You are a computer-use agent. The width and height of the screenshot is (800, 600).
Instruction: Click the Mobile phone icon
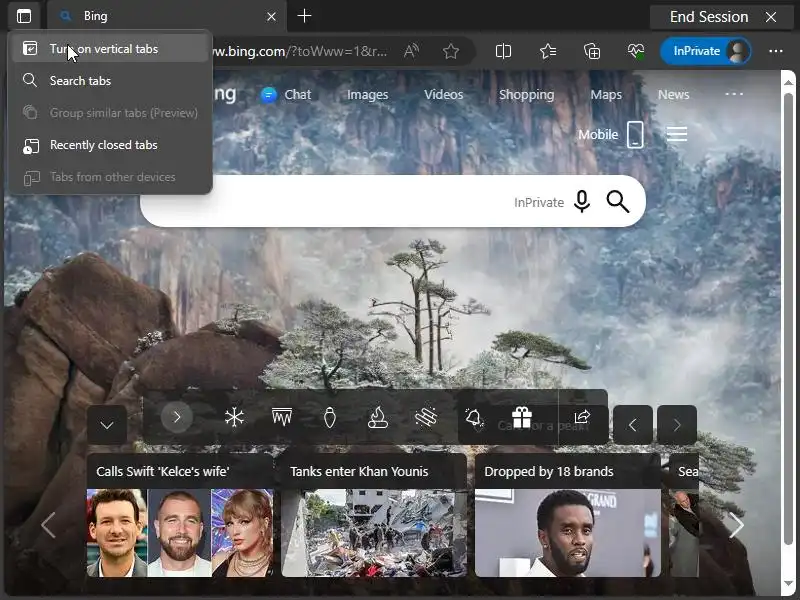635,135
